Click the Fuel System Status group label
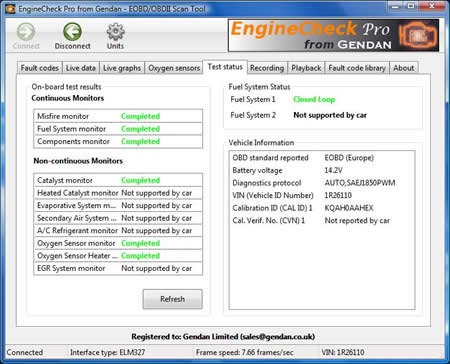Screen dimensions: 450x364 259,87
